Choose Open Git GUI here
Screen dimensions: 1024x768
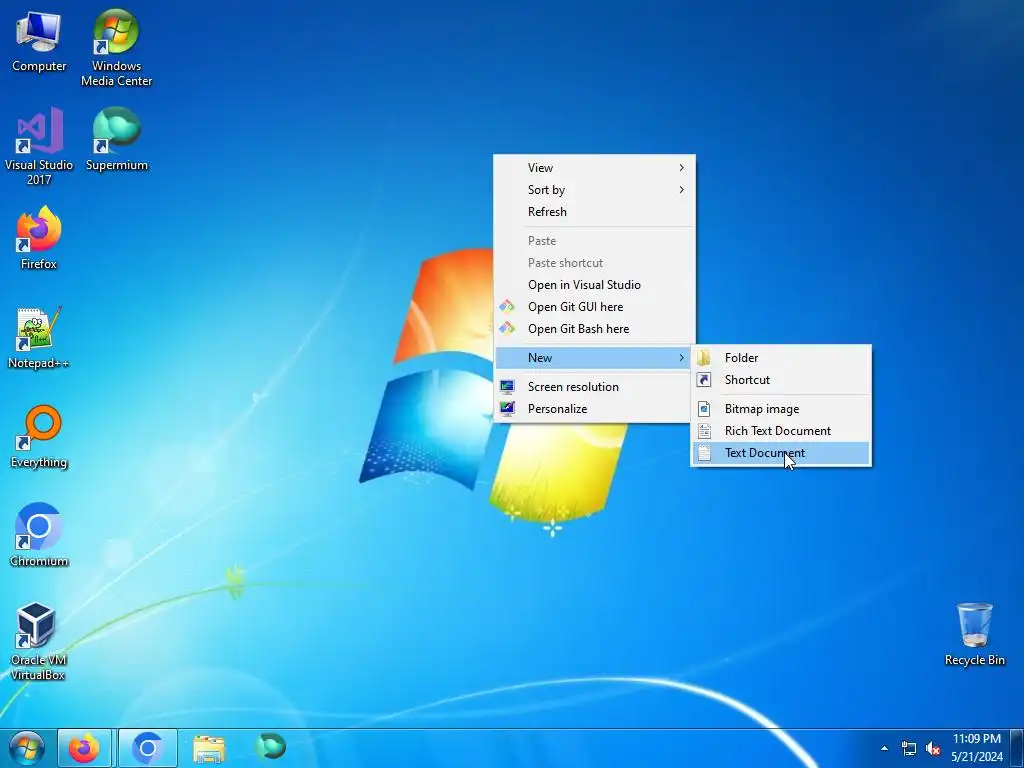594,307
